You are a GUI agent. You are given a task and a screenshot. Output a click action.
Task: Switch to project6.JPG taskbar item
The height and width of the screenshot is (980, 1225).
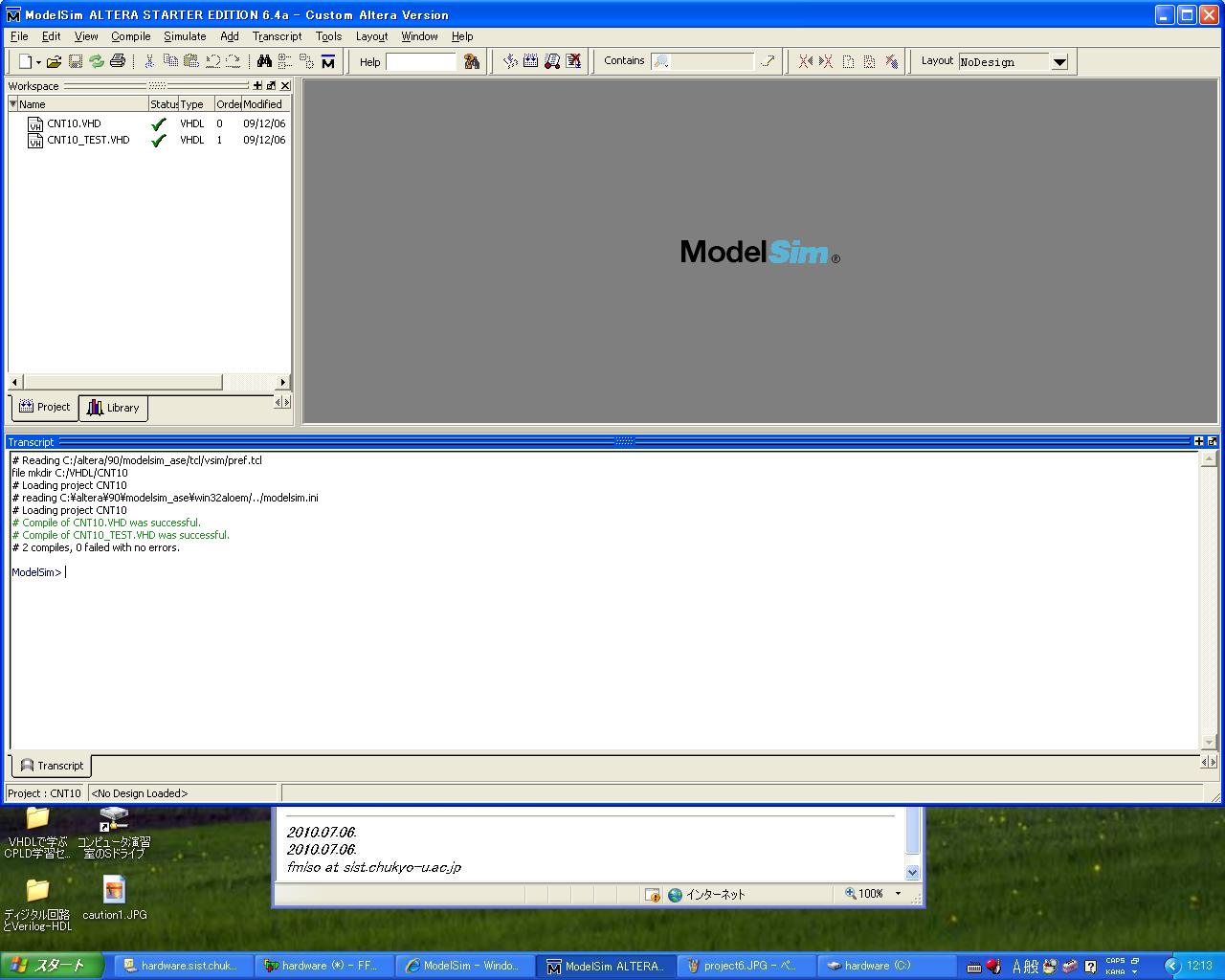pos(747,966)
